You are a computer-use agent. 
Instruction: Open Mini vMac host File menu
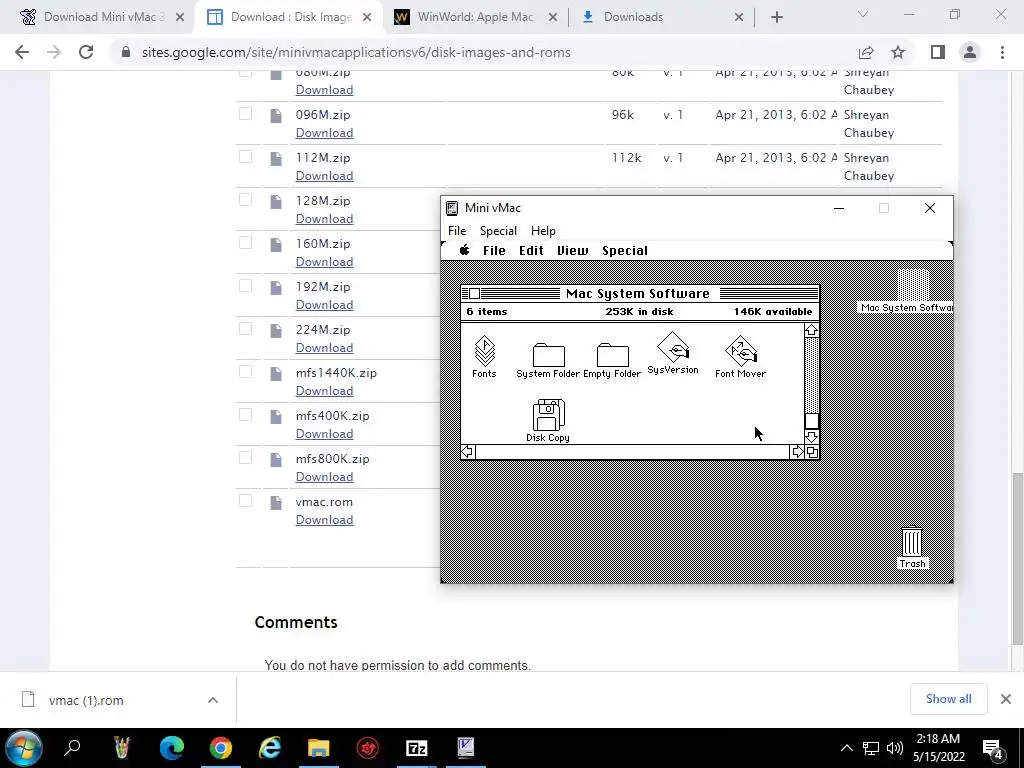457,231
